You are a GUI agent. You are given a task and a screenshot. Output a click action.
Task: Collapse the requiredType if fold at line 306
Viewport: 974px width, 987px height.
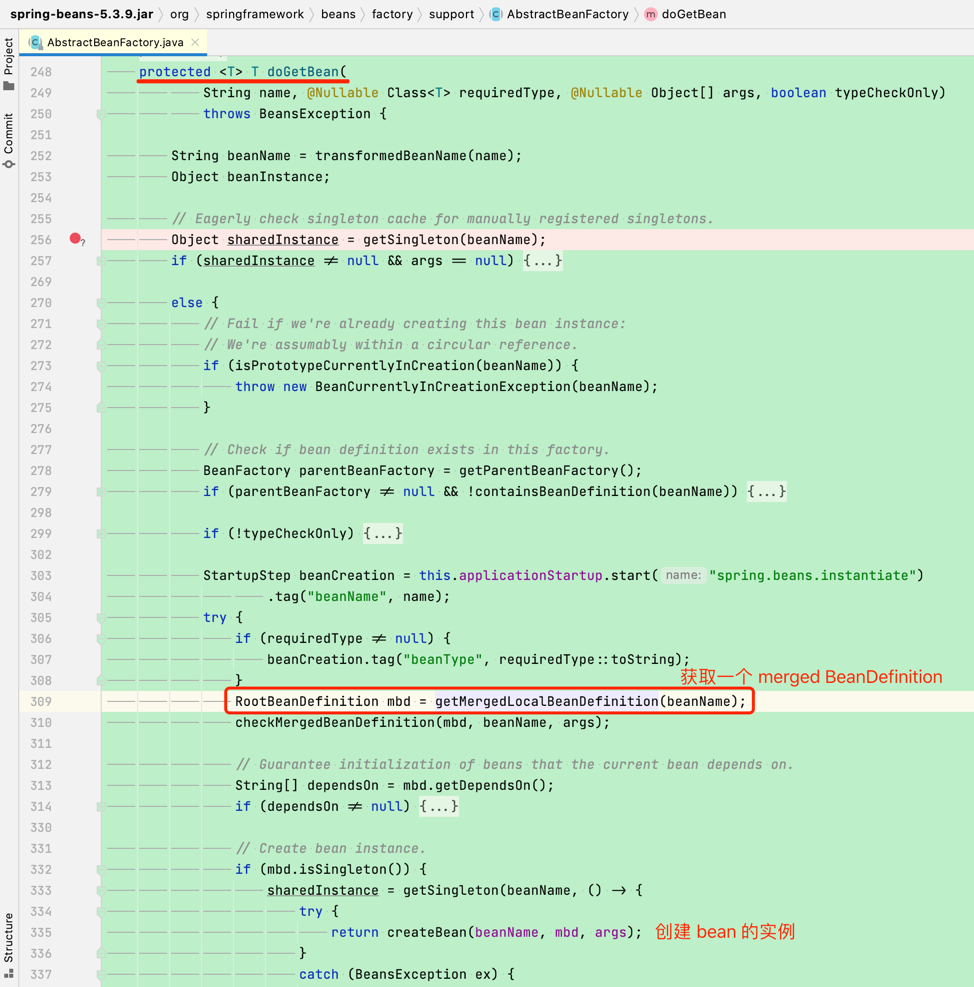click(99, 638)
